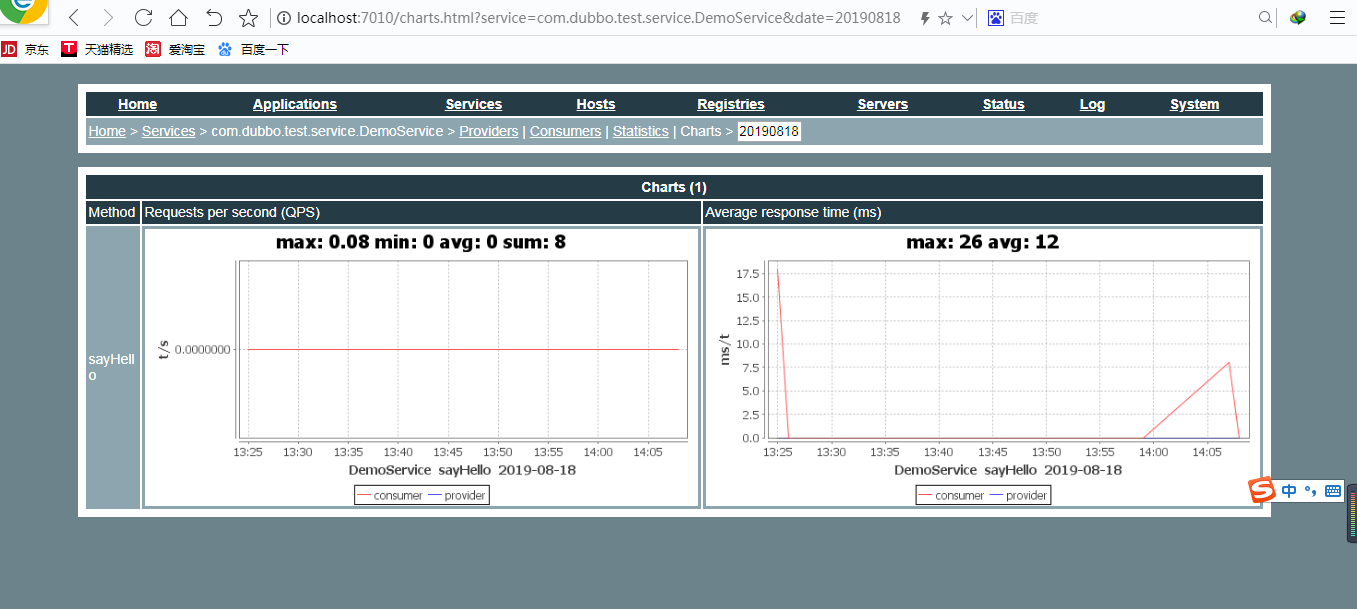
Task: Click the 20190818 date input field
Action: pyautogui.click(x=770, y=131)
